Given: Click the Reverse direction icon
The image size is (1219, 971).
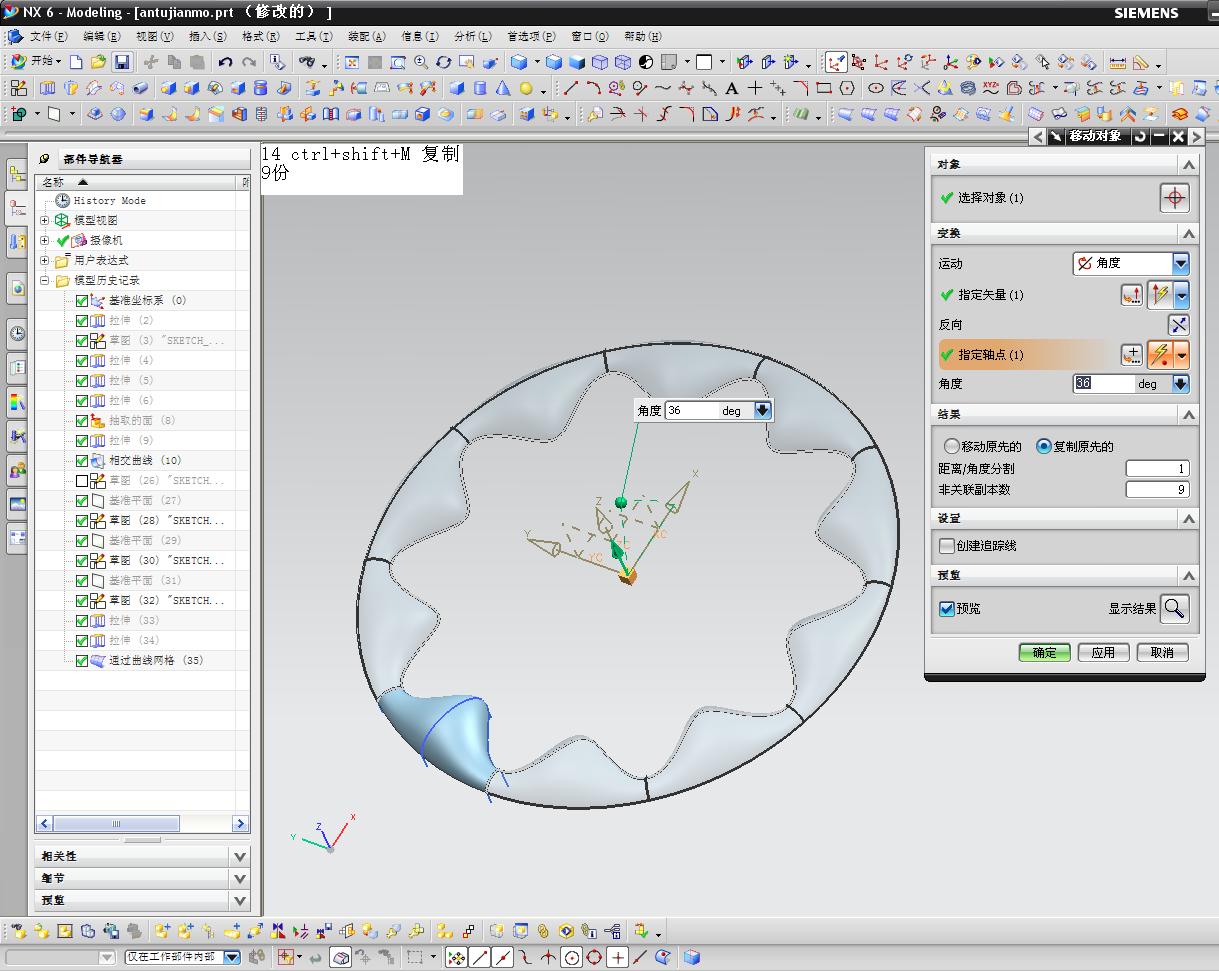Looking at the screenshot, I should pyautogui.click(x=1179, y=324).
